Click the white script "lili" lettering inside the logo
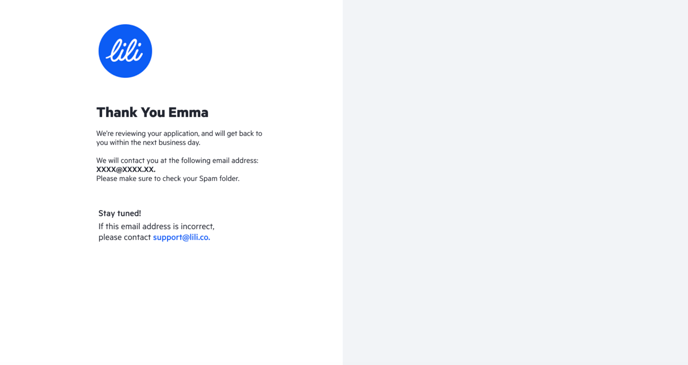The width and height of the screenshot is (688, 365). tap(125, 51)
